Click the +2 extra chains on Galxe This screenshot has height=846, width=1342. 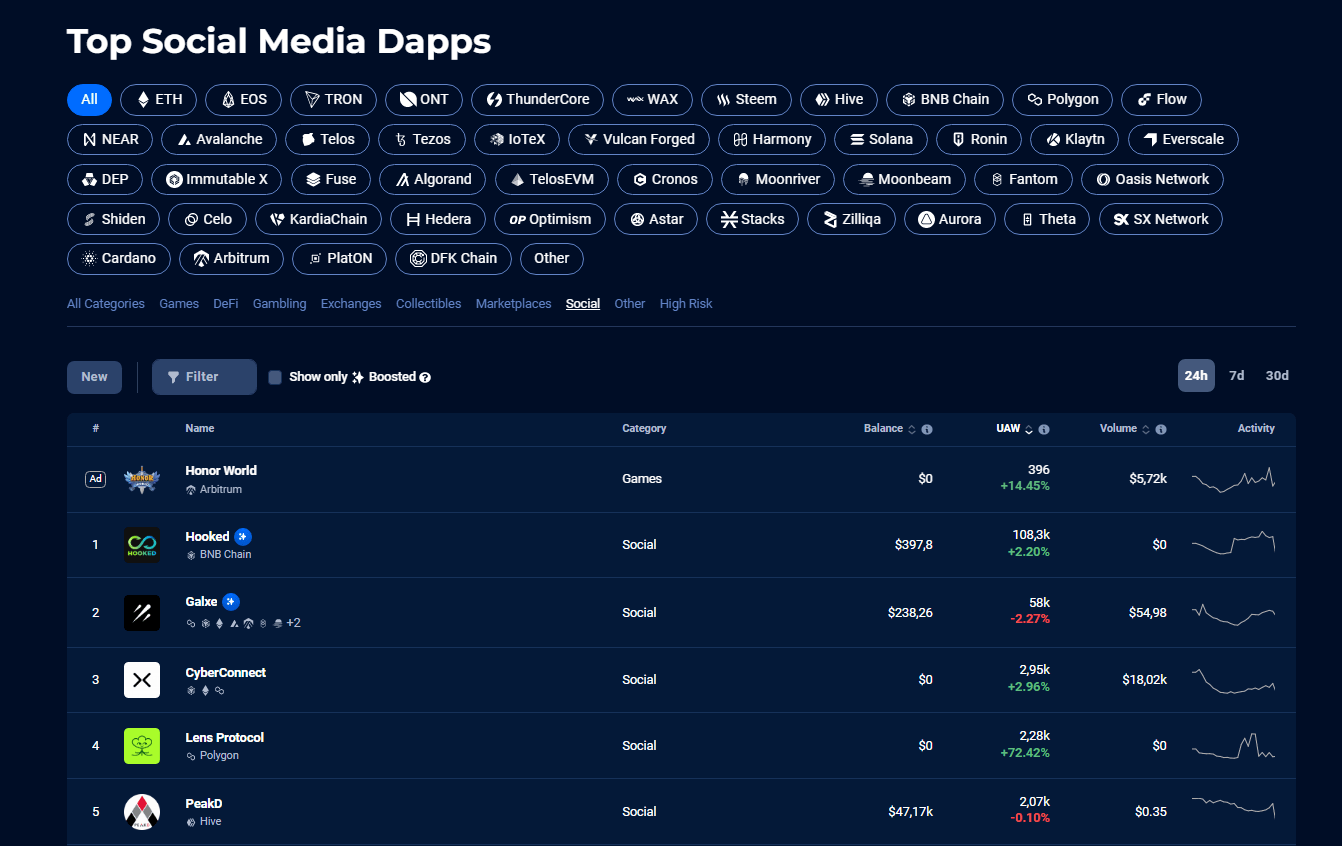[293, 623]
